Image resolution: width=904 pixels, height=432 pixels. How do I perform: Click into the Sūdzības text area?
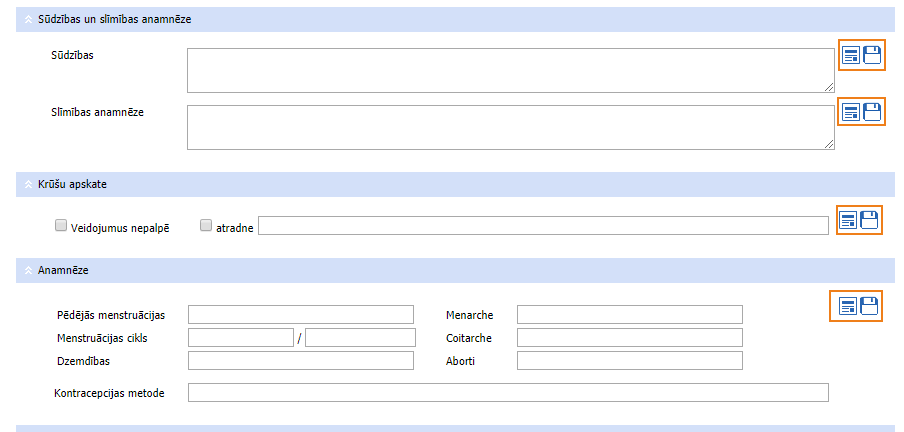[x=510, y=70]
